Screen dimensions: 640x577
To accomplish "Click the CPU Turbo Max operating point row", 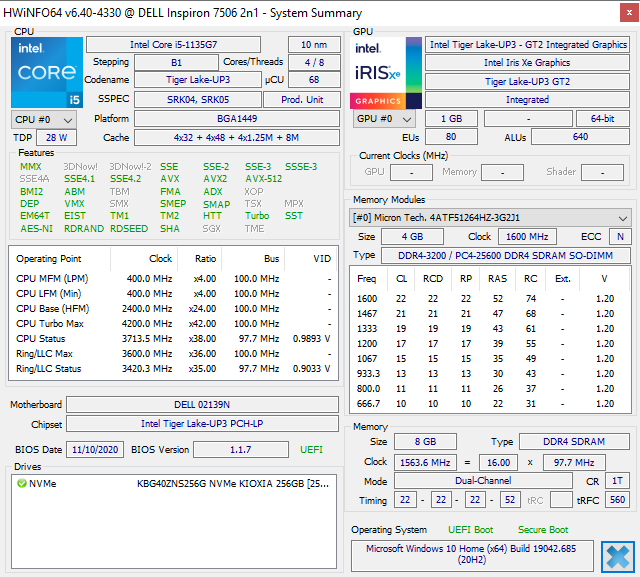I will [173, 324].
